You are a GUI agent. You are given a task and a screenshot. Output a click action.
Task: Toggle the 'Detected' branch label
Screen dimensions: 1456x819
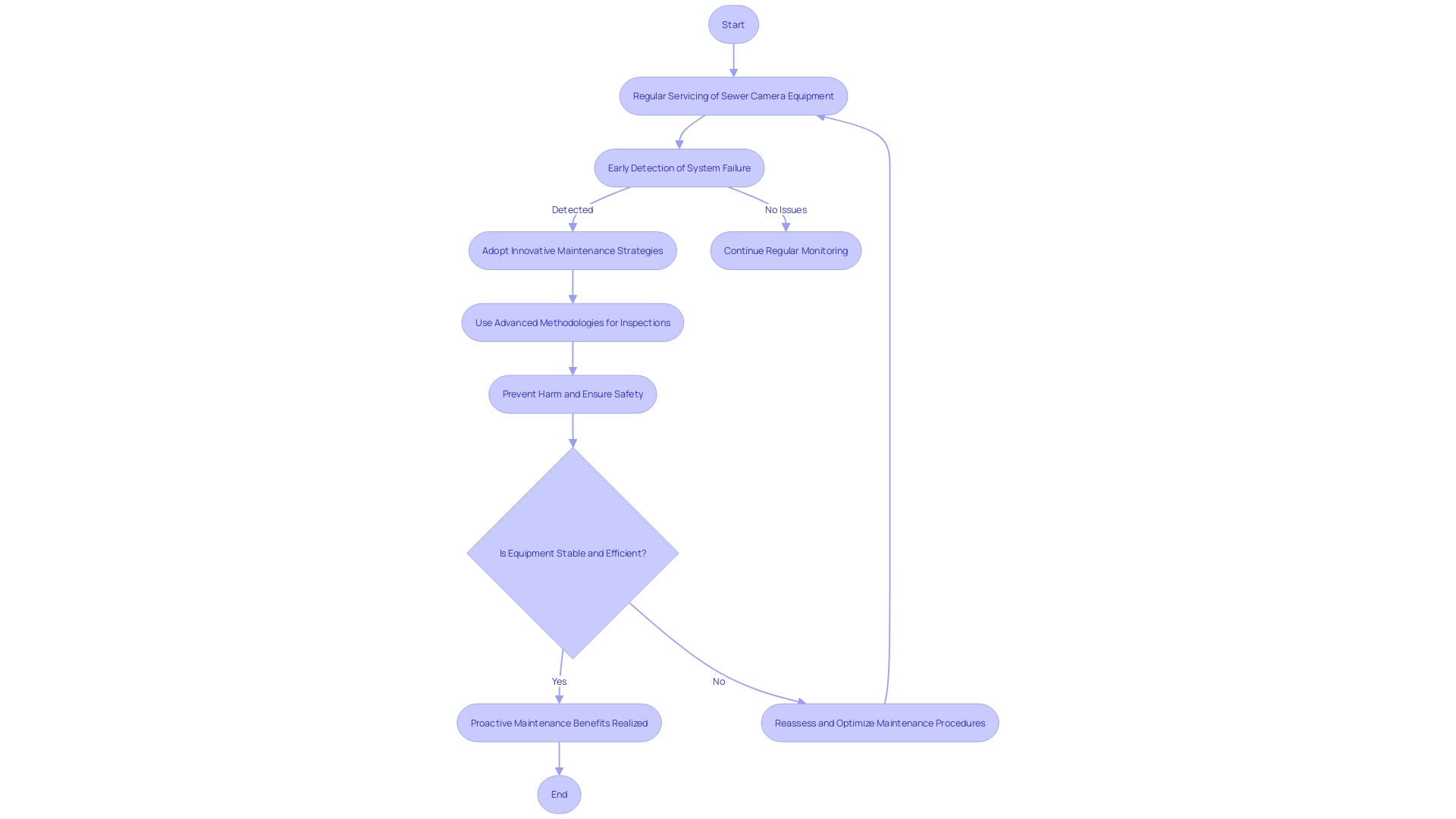572,209
